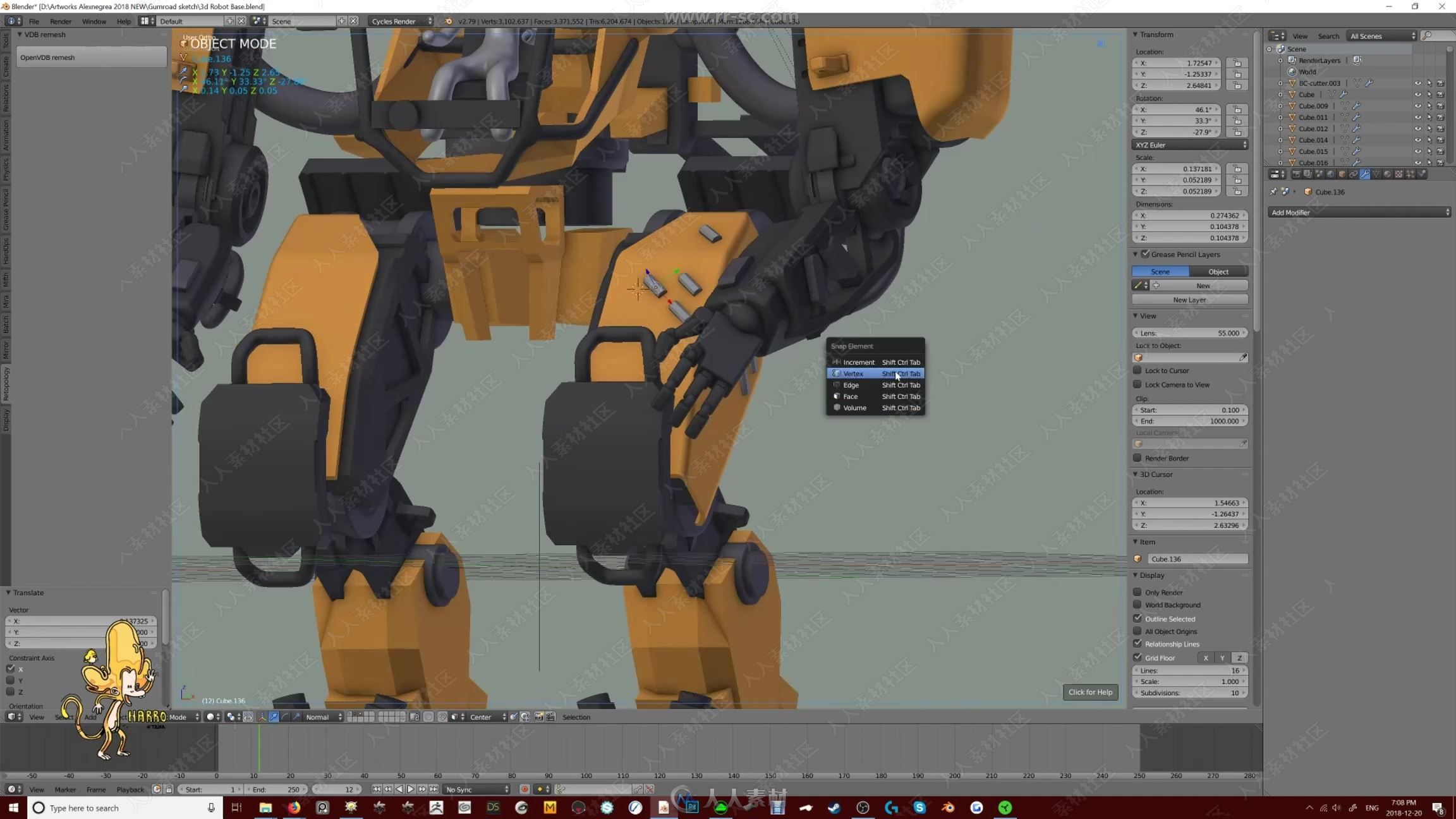Click the OpenVDB remesh button

pos(92,58)
